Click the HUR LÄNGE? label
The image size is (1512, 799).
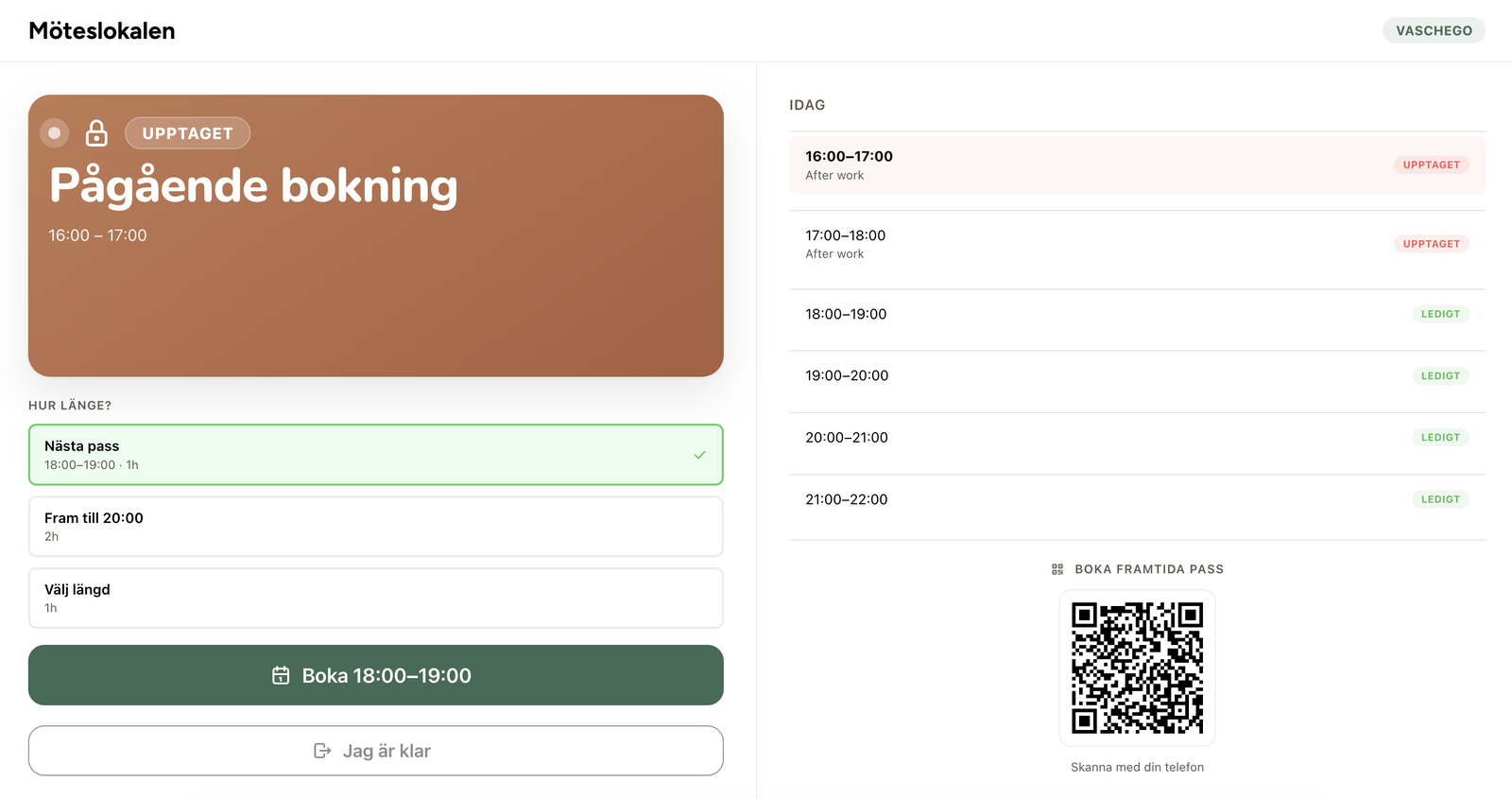coord(70,406)
